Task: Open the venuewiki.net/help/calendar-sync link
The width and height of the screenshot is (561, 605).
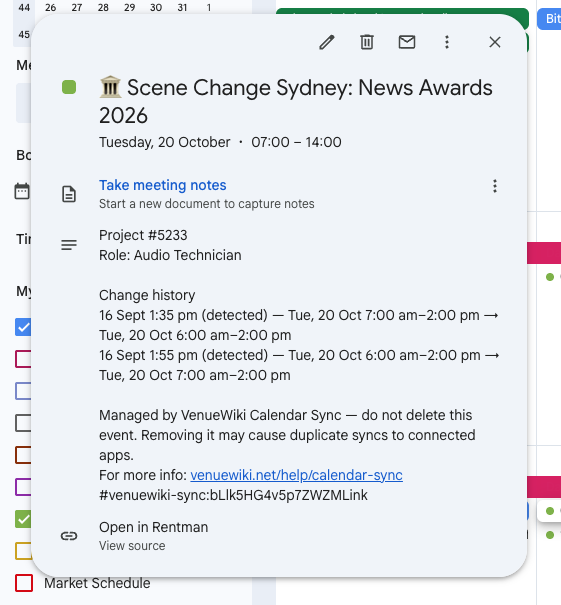Action: pos(296,475)
